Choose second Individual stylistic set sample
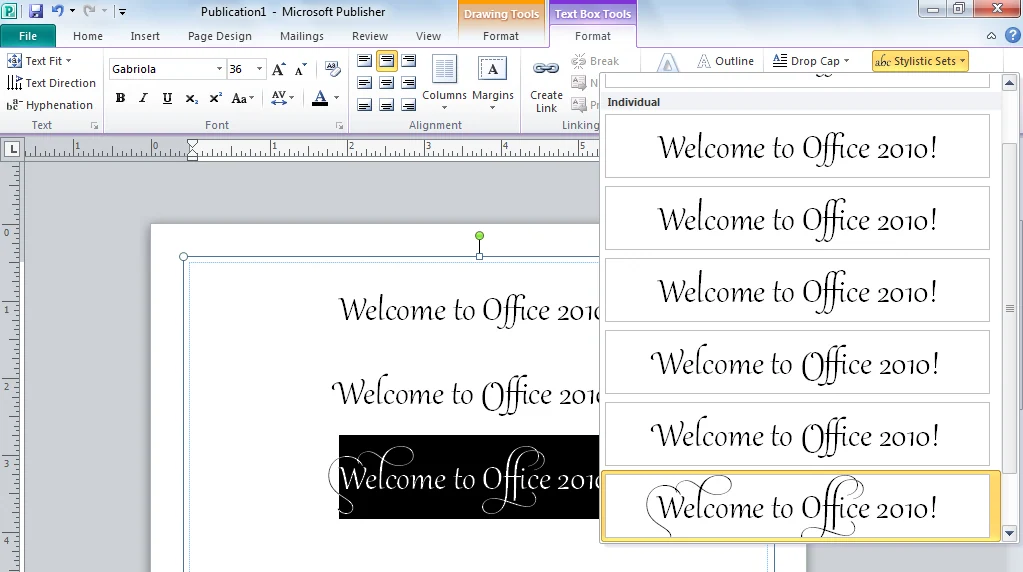The width and height of the screenshot is (1023, 572). (x=797, y=218)
